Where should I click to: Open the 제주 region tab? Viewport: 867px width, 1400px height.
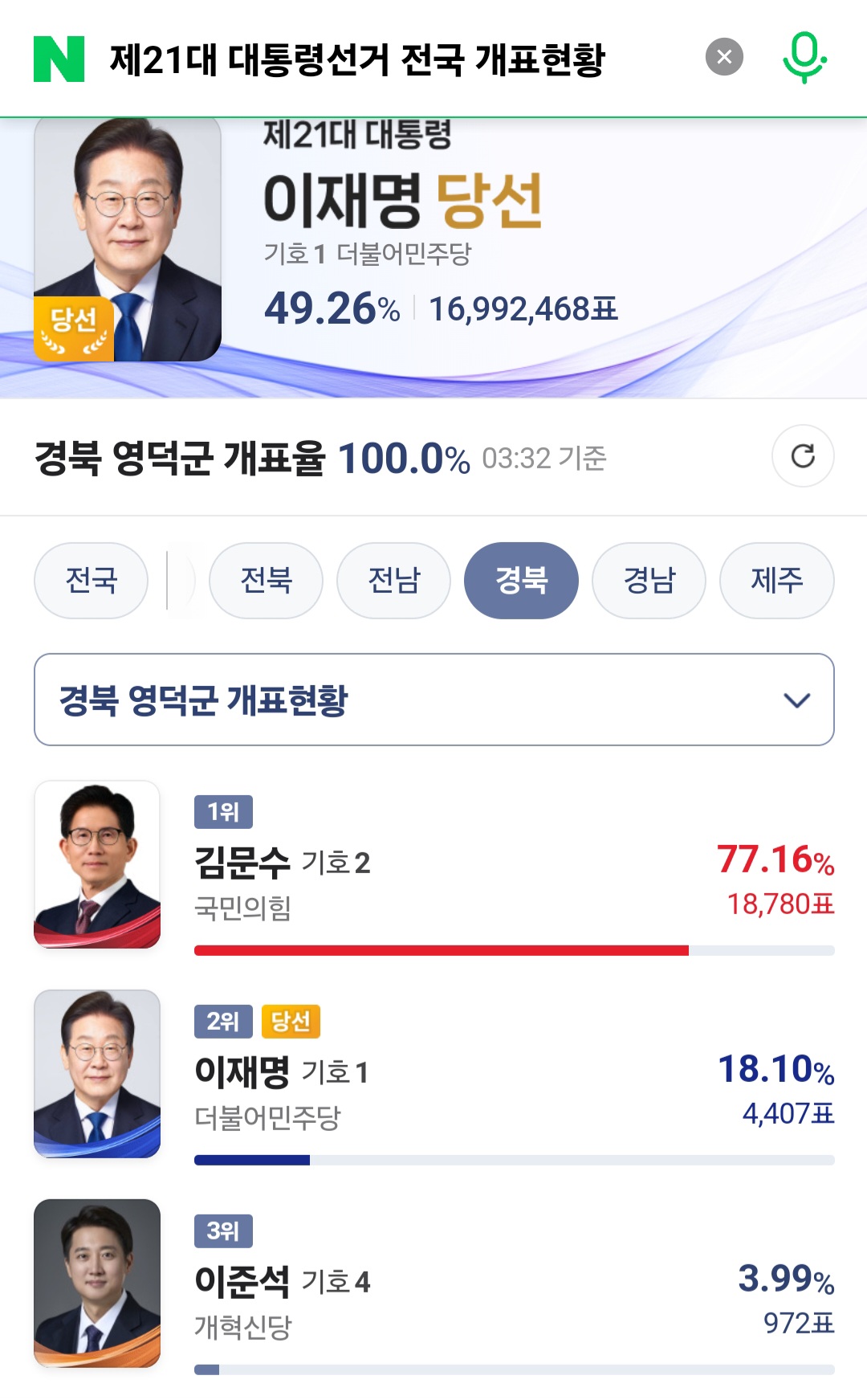tap(776, 580)
